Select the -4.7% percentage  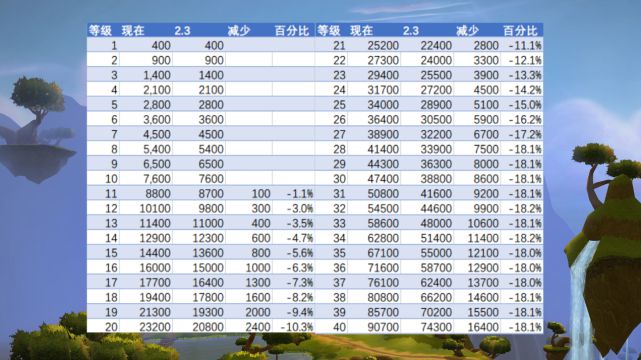[x=300, y=238]
